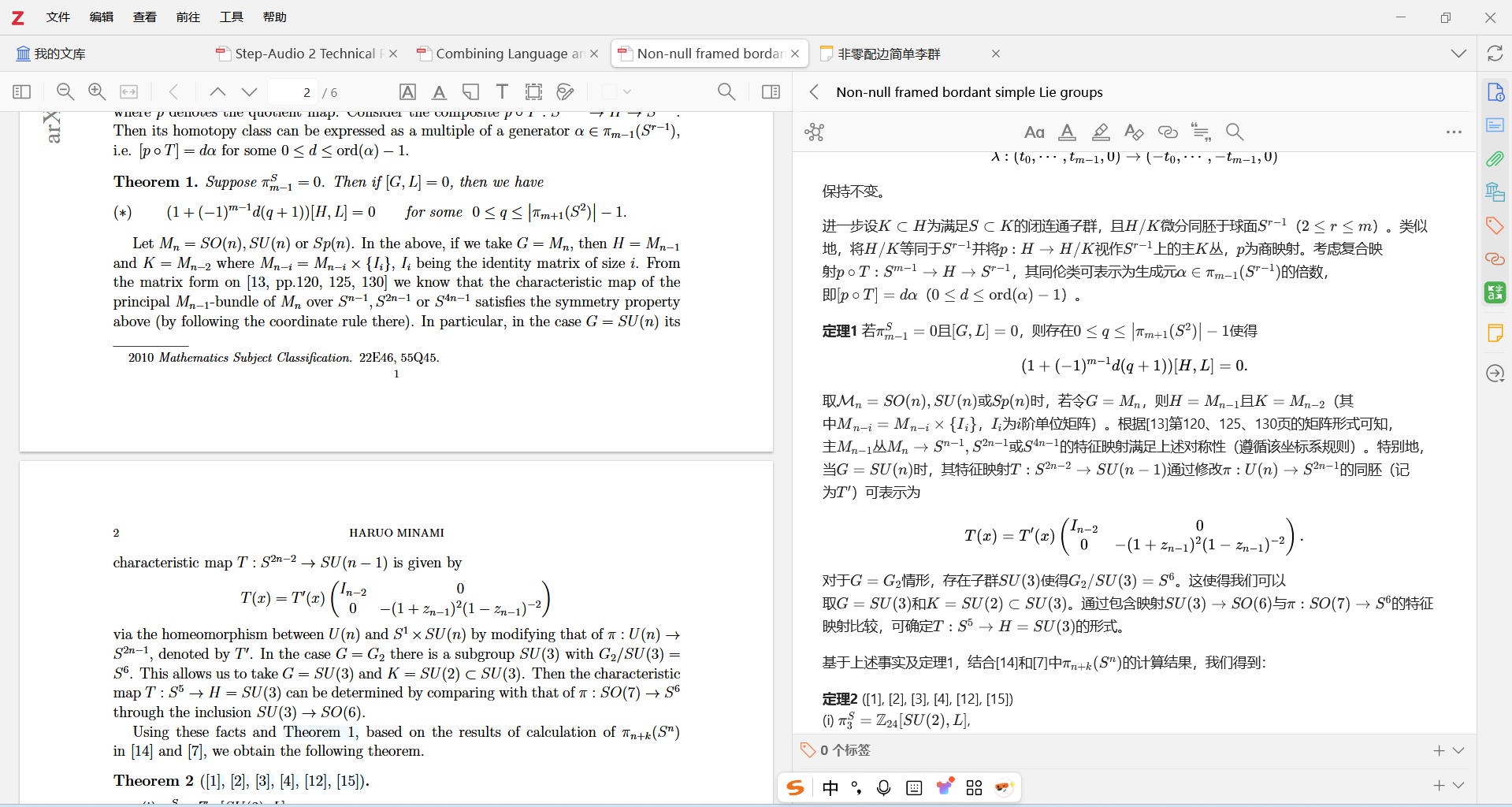The image size is (1512, 807).
Task: Choose text color in note toolbar
Action: [1067, 132]
